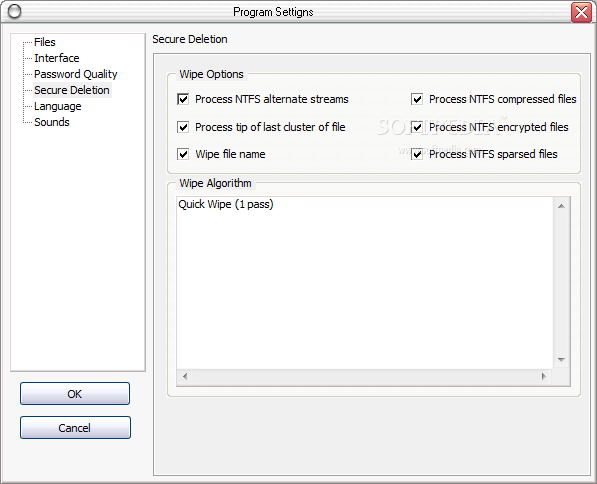Close the Program Settings window
597x484 pixels.
(x=581, y=13)
